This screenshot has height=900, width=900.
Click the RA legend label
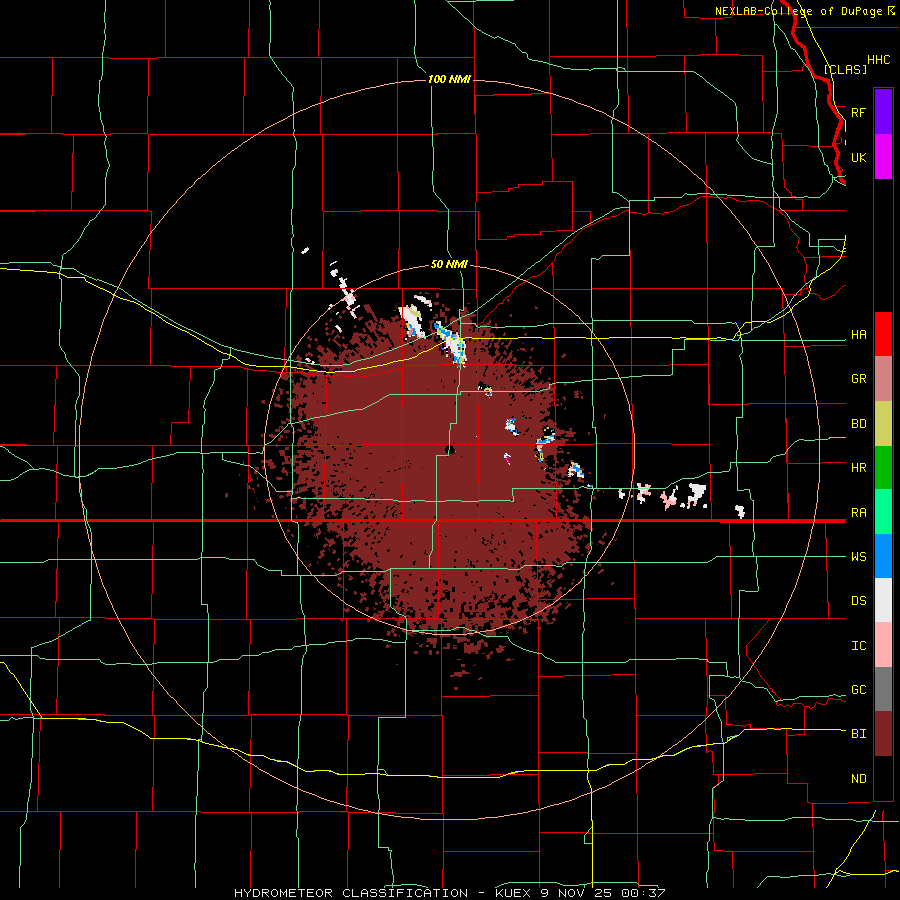coord(858,513)
